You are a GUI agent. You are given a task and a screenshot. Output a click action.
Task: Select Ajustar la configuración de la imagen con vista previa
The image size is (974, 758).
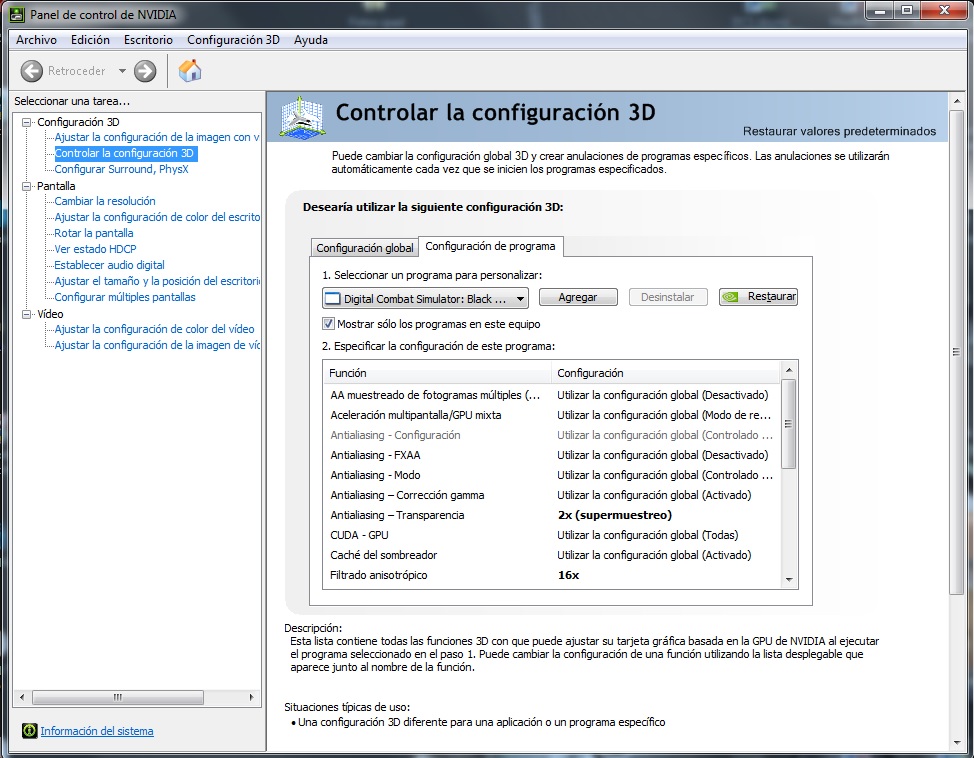[157, 137]
